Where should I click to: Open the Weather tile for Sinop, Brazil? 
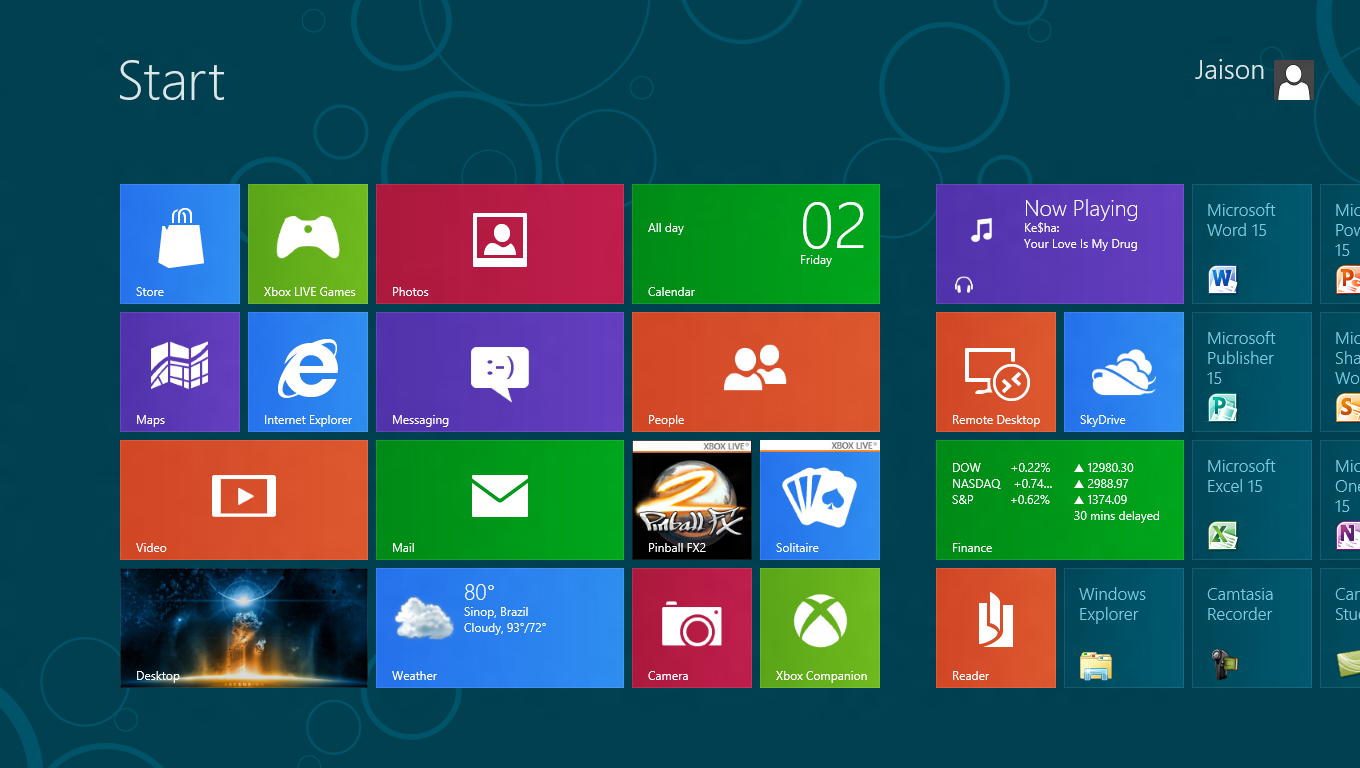(x=500, y=628)
